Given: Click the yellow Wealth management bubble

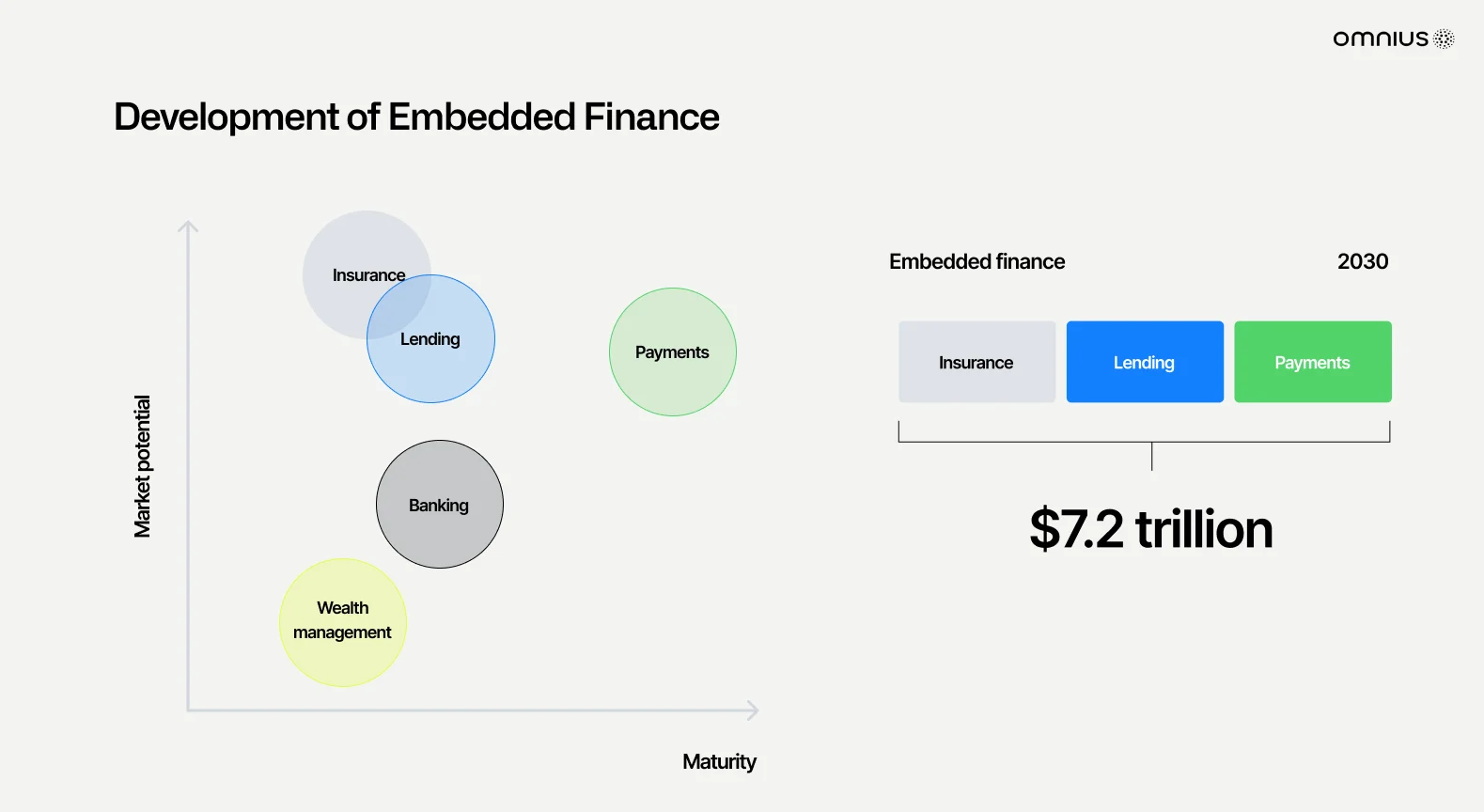Looking at the screenshot, I should [343, 622].
